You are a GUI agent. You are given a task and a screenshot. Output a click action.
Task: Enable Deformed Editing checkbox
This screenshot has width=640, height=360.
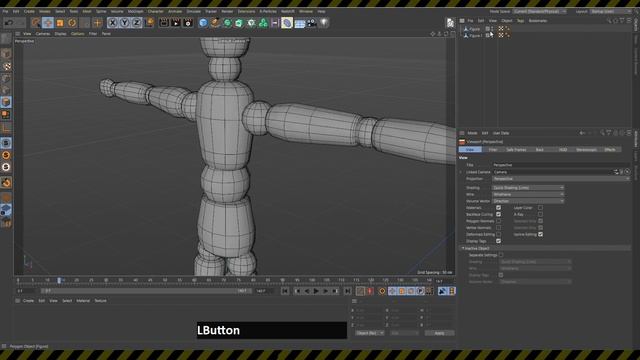click(x=498, y=234)
